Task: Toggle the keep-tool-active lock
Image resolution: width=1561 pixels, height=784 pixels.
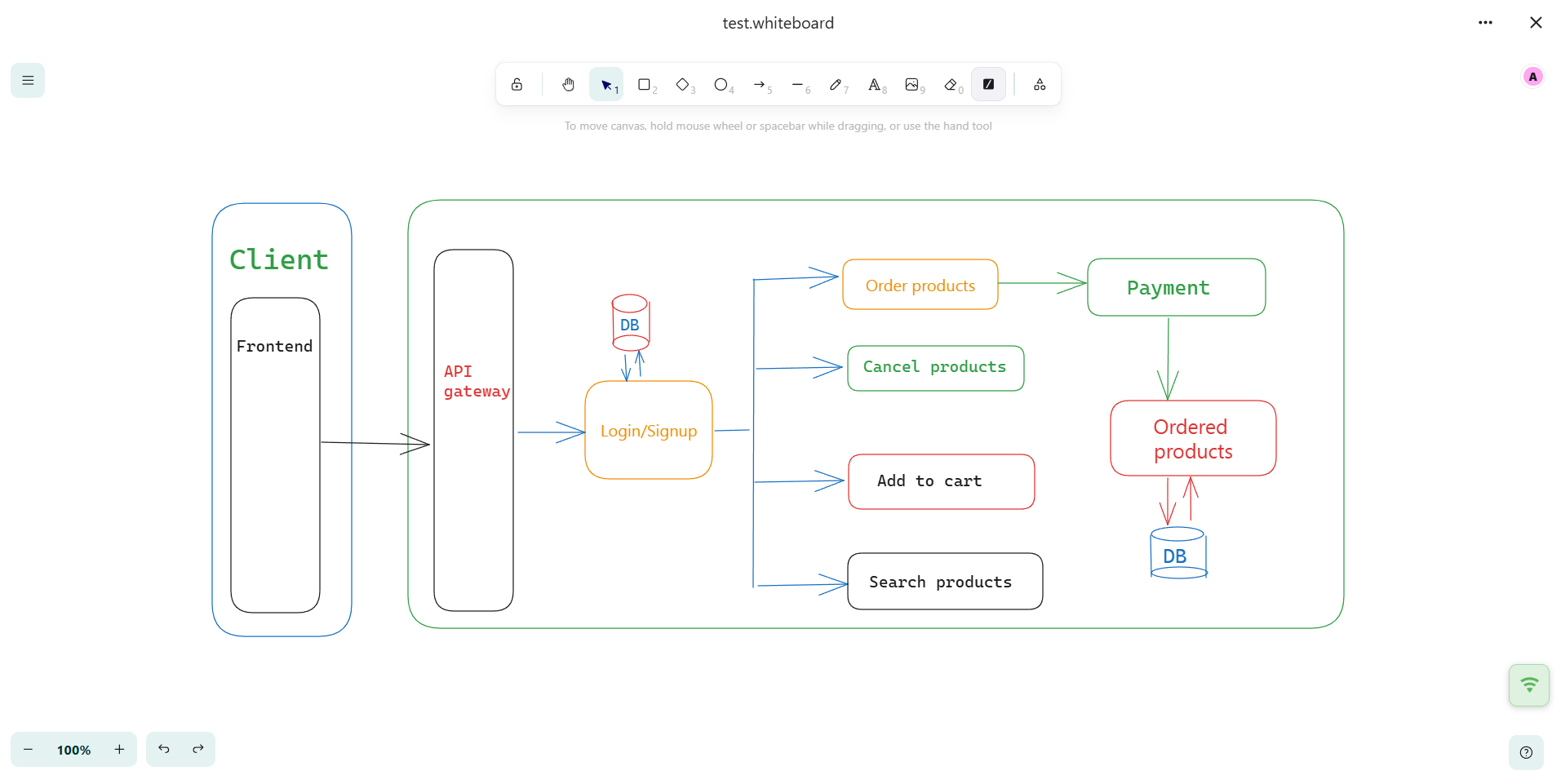Action: pyautogui.click(x=517, y=84)
